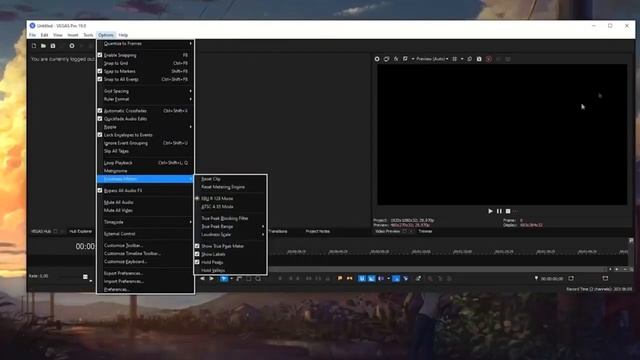Toggle Snap to Markers checkbox
Screen dimensions: 640x360
coord(100,71)
